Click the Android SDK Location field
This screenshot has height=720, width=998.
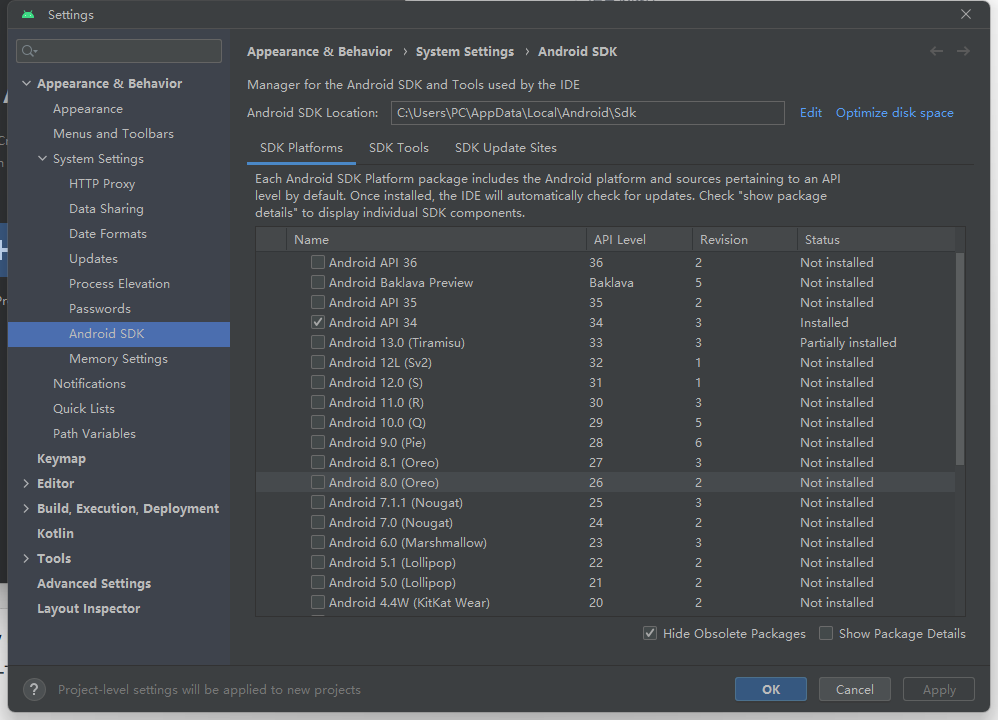pyautogui.click(x=587, y=113)
